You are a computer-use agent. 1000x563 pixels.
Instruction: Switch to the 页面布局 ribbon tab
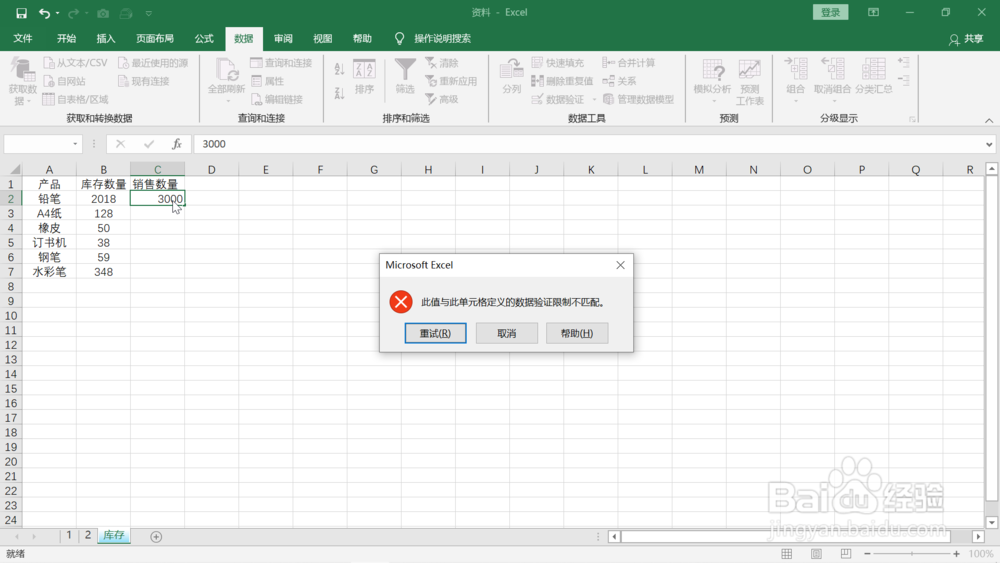(x=155, y=38)
